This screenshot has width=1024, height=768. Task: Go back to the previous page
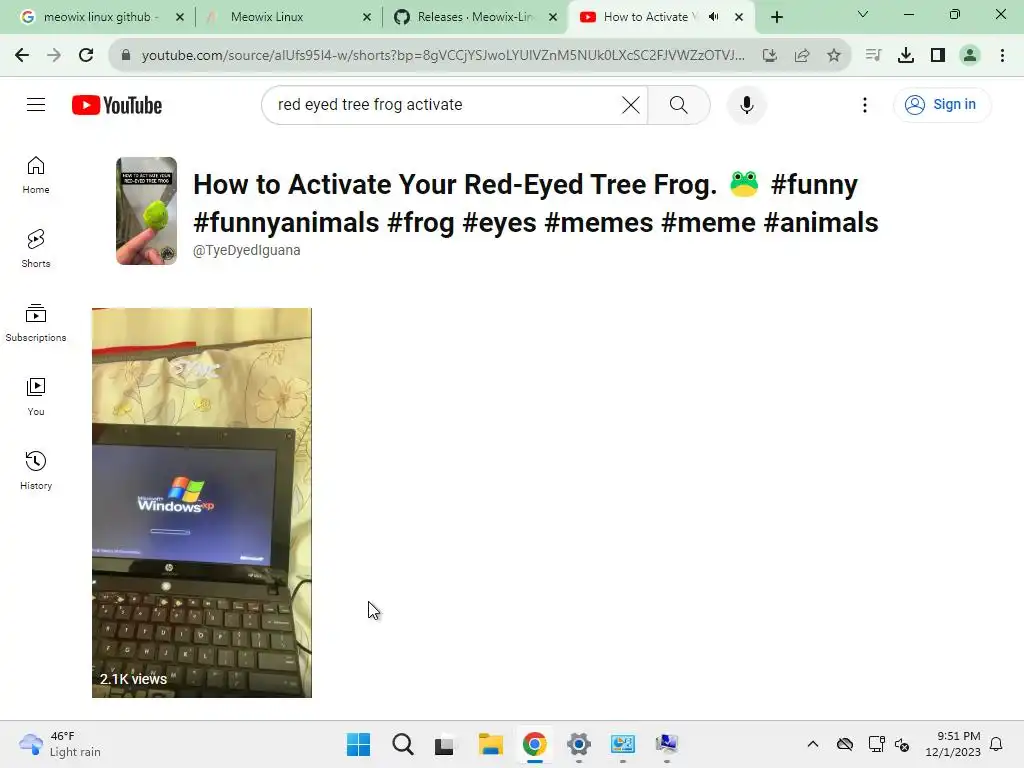22,56
